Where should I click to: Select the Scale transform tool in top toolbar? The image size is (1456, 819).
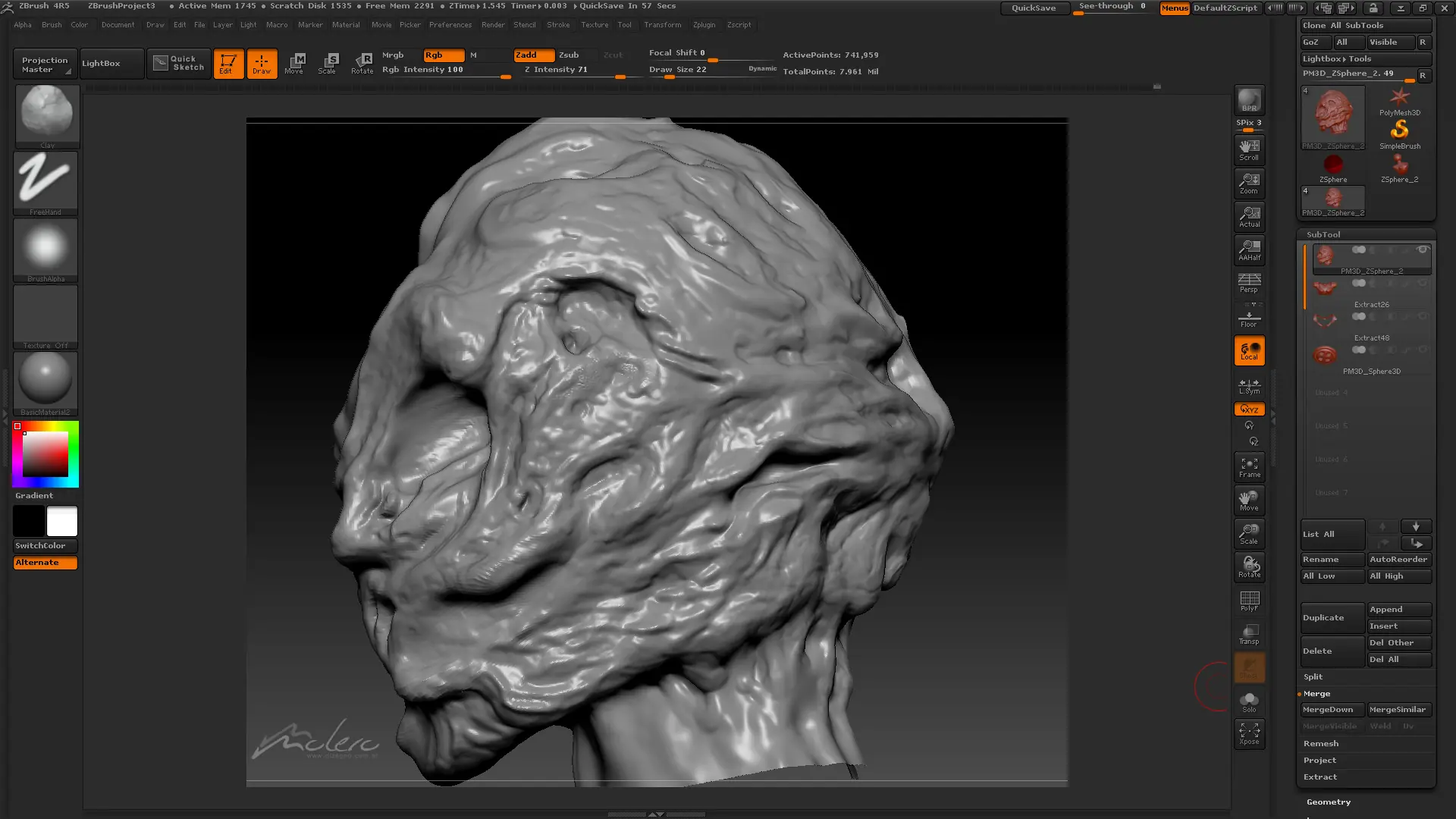pyautogui.click(x=328, y=63)
